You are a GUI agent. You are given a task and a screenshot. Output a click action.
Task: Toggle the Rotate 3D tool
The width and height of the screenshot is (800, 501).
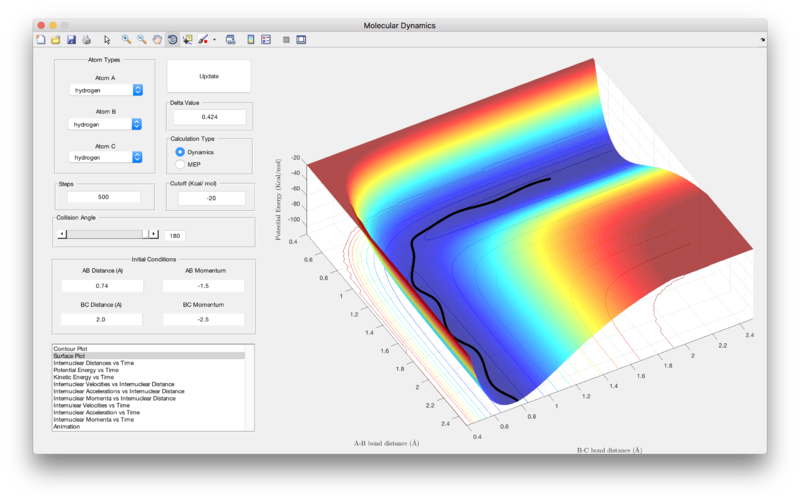coord(172,39)
